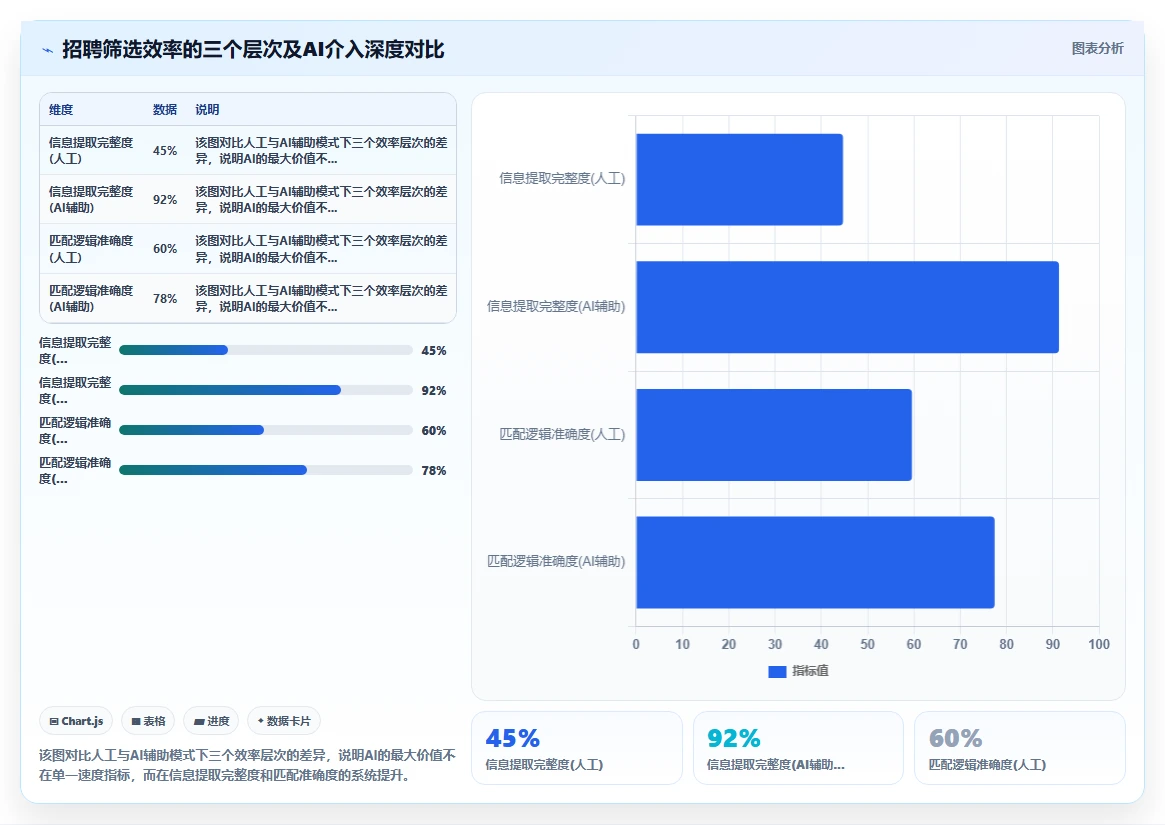Click table cell 信息提取完整度(人工)
Screen dimensions: 1165x825
(x=91, y=150)
